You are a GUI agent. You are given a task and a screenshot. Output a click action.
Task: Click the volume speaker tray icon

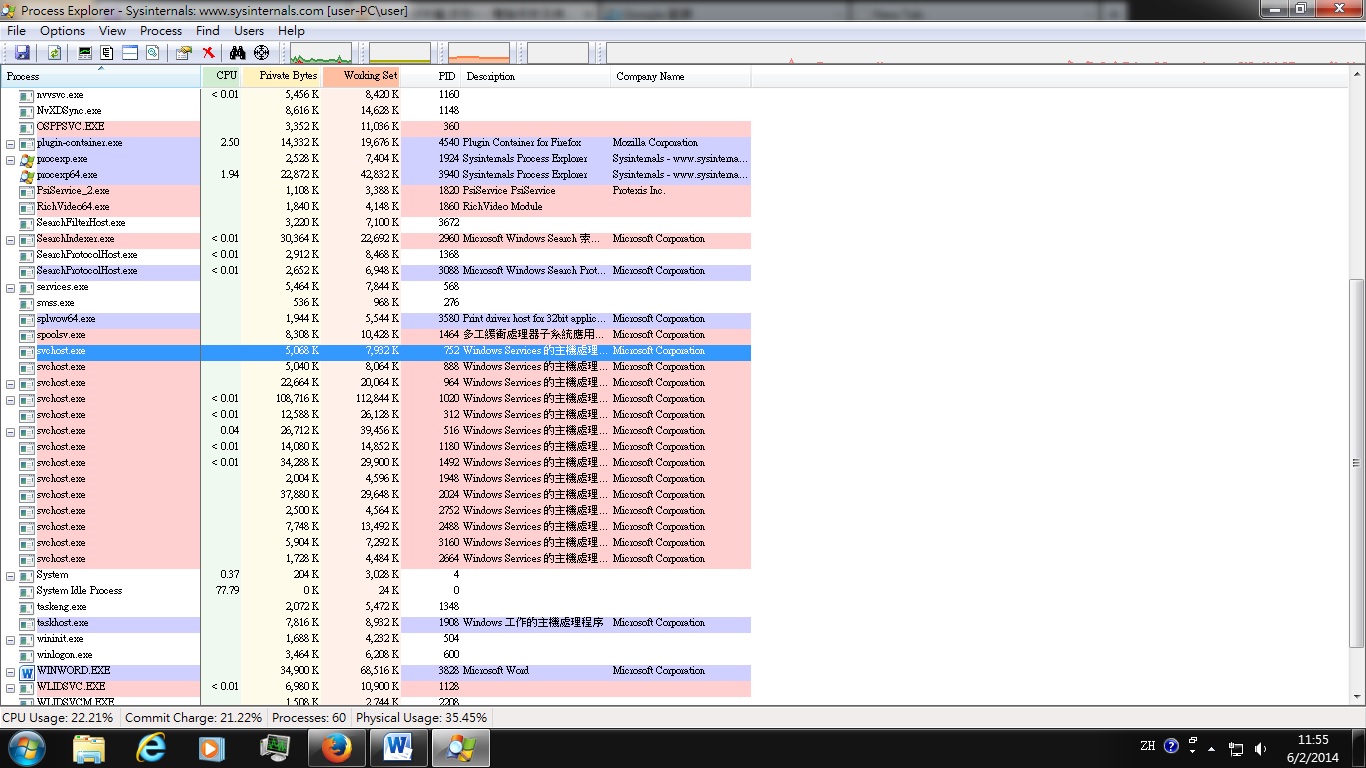point(1260,748)
